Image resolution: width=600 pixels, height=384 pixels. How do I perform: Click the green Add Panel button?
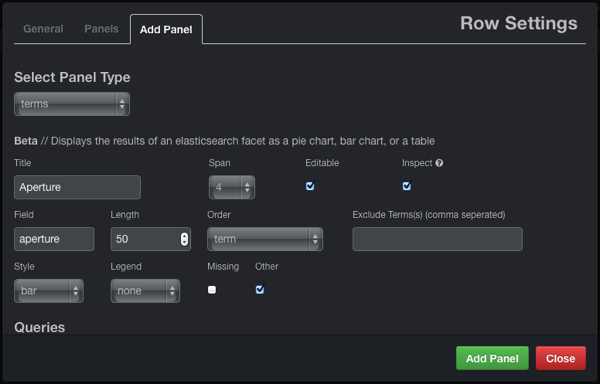pyautogui.click(x=492, y=358)
